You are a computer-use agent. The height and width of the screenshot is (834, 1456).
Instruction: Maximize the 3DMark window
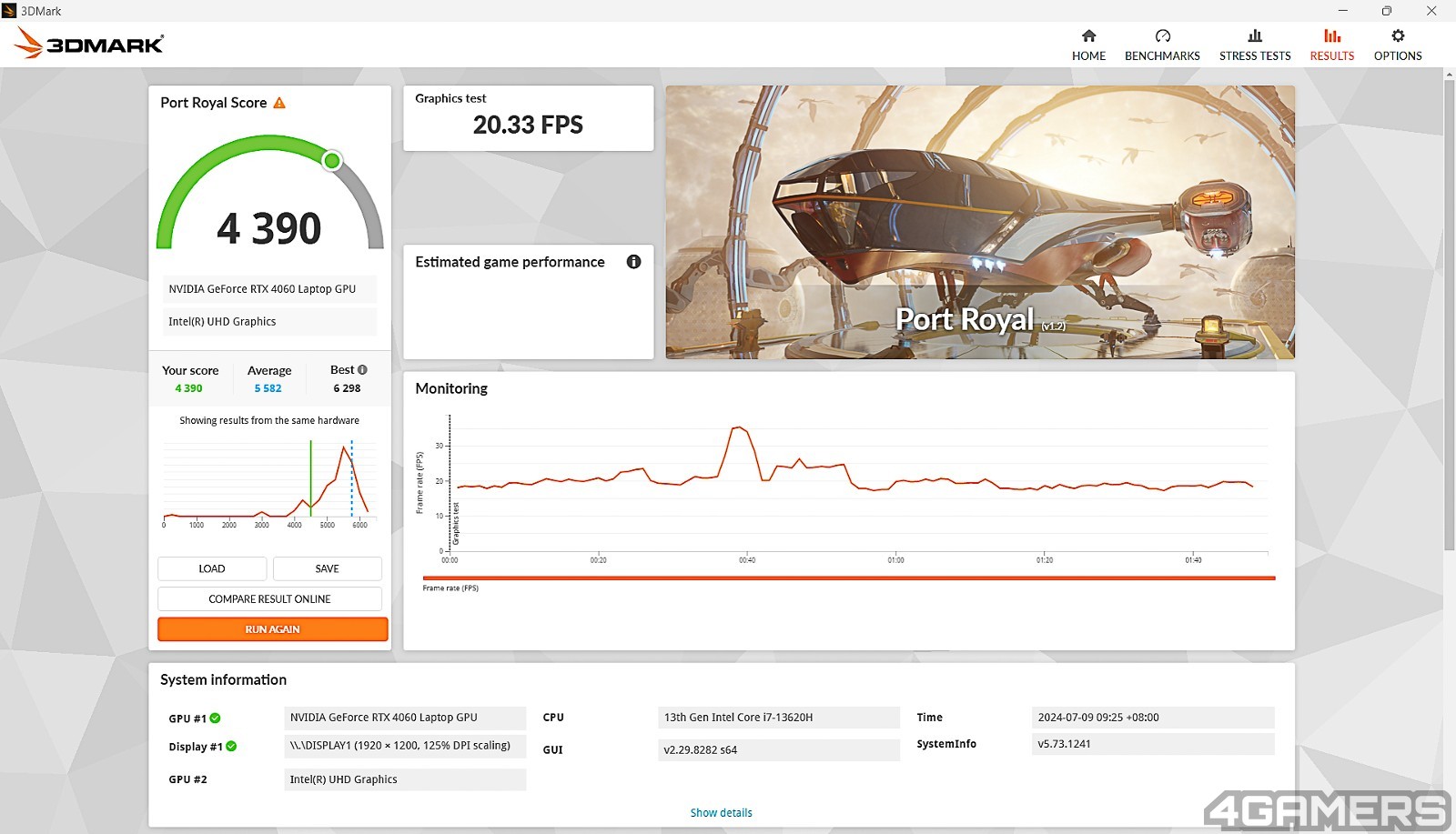click(x=1386, y=11)
